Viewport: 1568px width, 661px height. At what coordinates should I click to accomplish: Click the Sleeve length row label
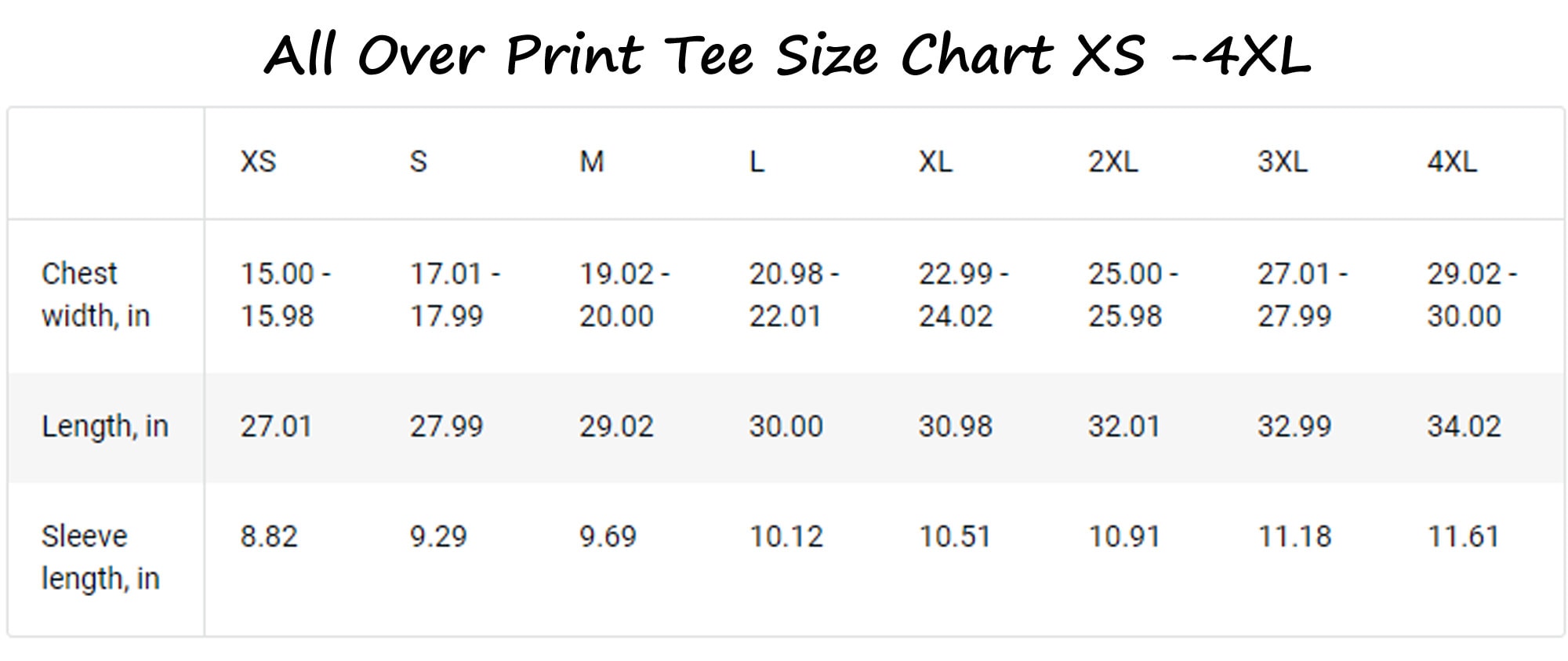click(x=100, y=557)
